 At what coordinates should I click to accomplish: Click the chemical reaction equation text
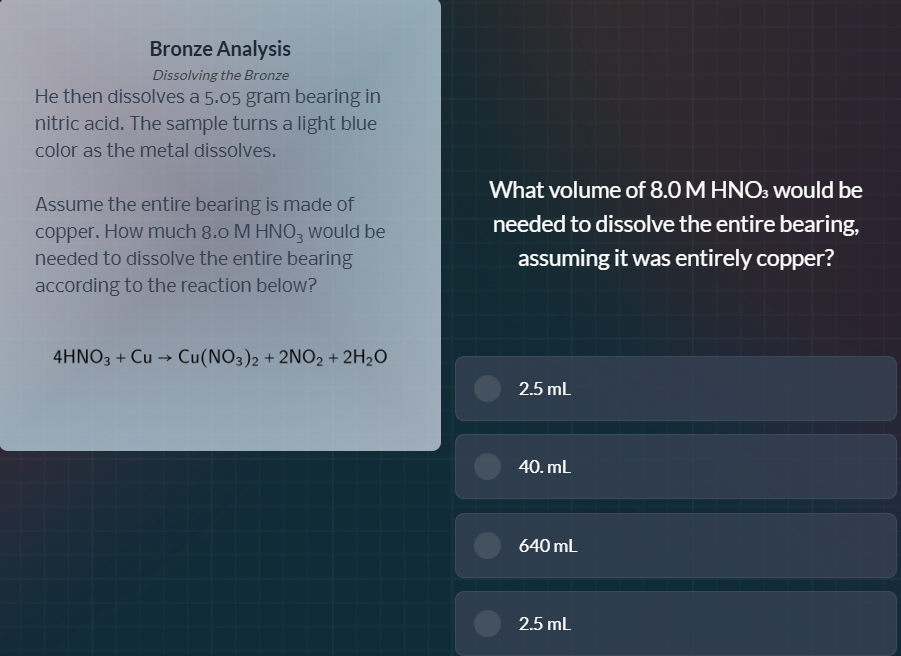pos(220,356)
